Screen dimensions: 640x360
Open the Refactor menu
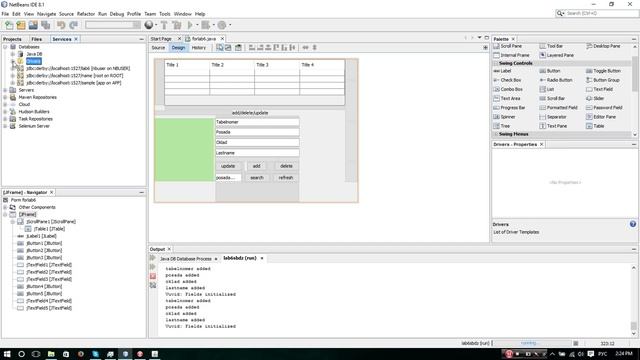point(86,14)
